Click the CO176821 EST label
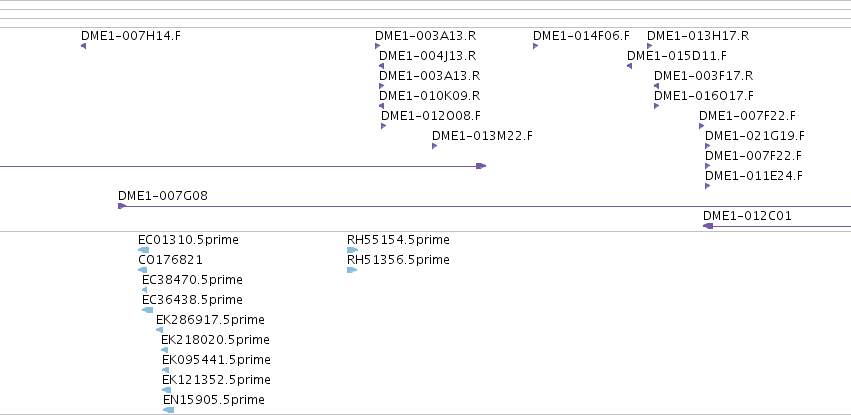 (x=170, y=260)
